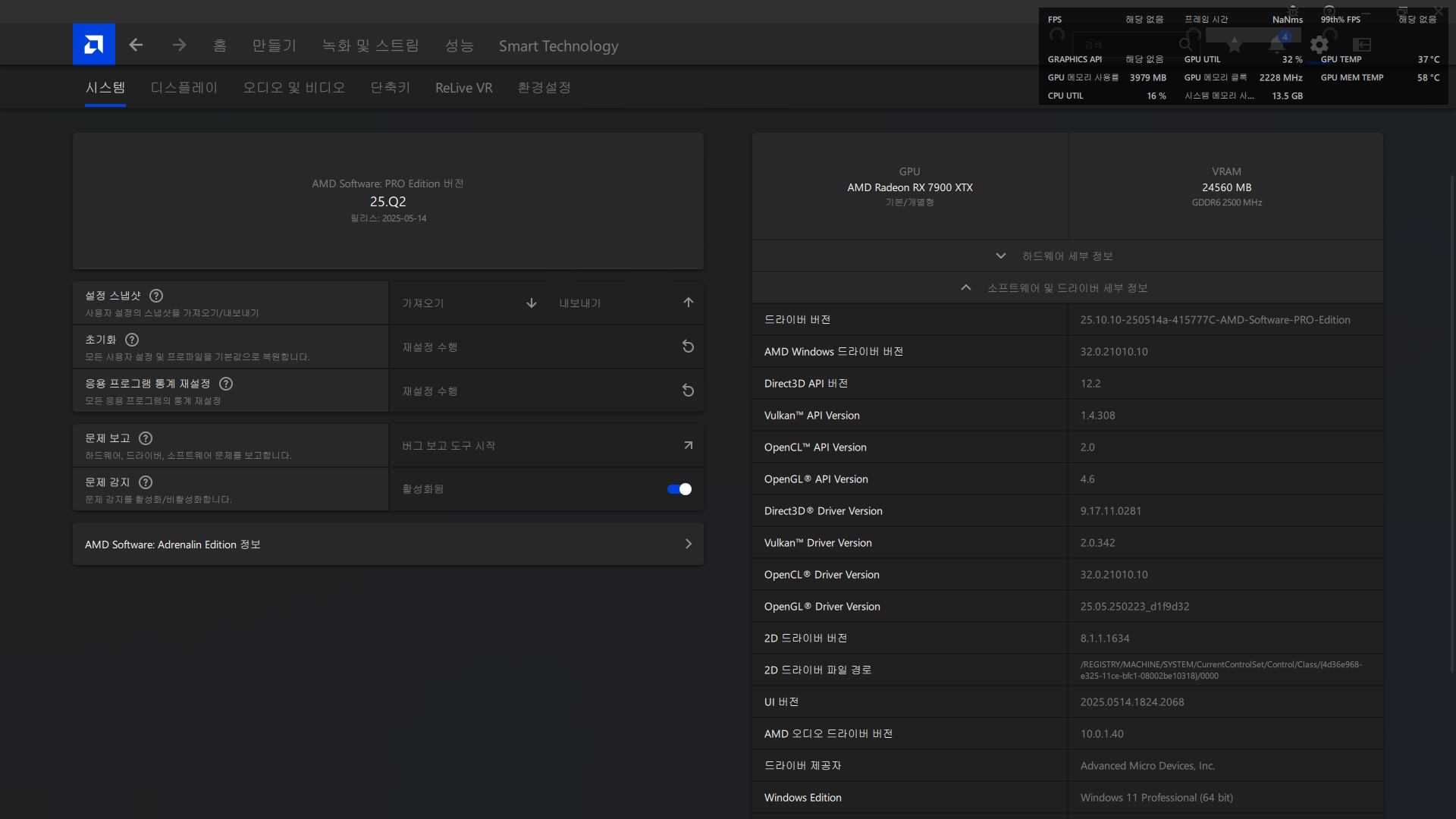1456x819 pixels.
Task: Select the 홈 menu item
Action: click(220, 45)
